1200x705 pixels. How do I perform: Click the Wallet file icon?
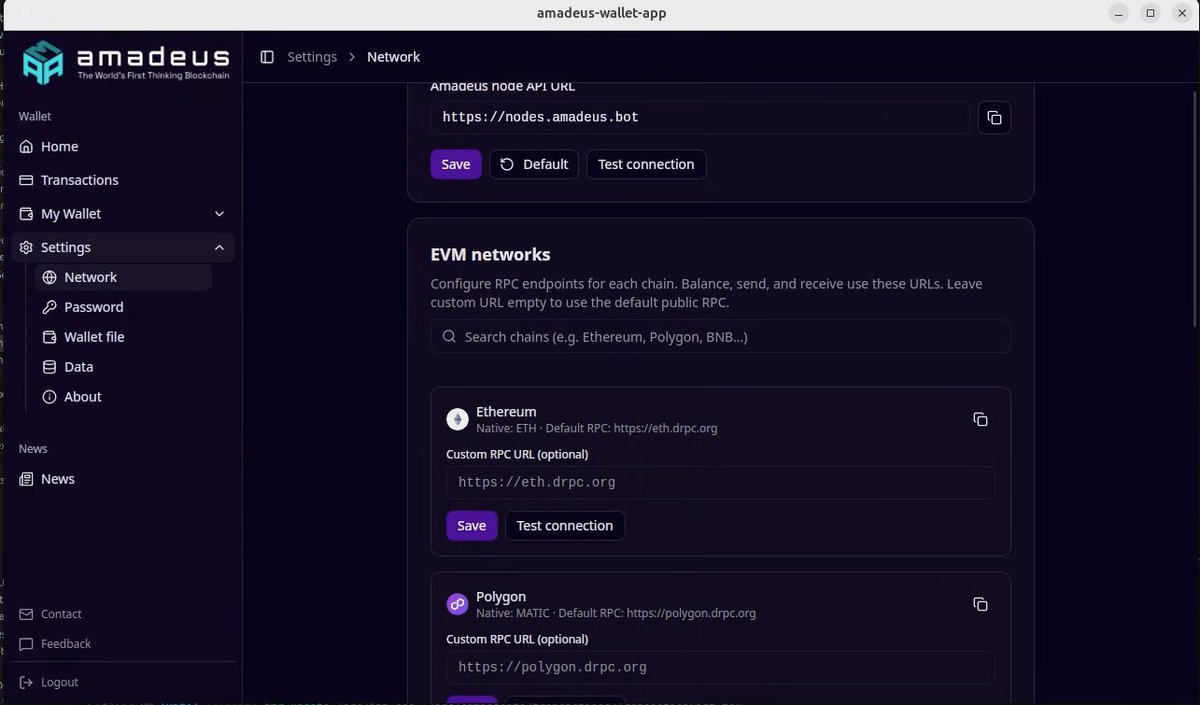point(50,337)
